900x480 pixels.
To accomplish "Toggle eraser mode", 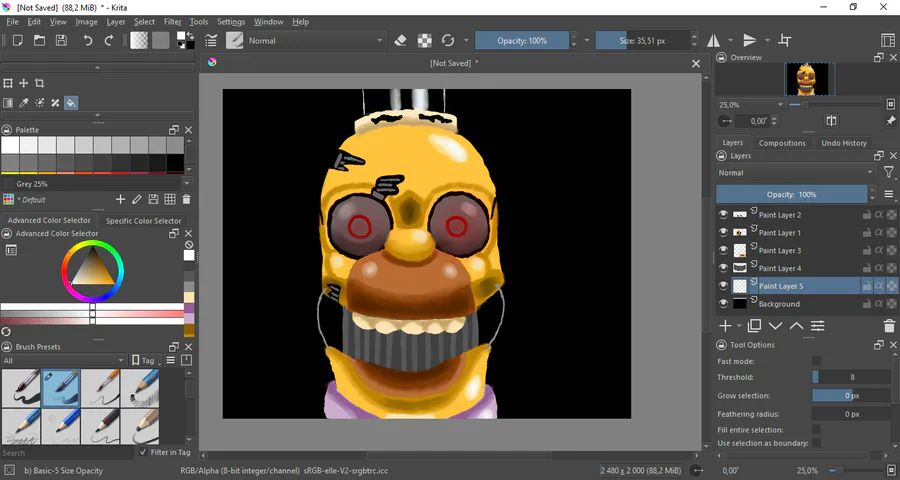I will [401, 41].
